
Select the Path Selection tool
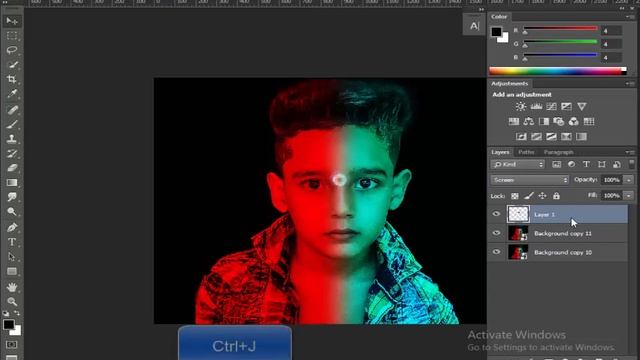(12, 257)
